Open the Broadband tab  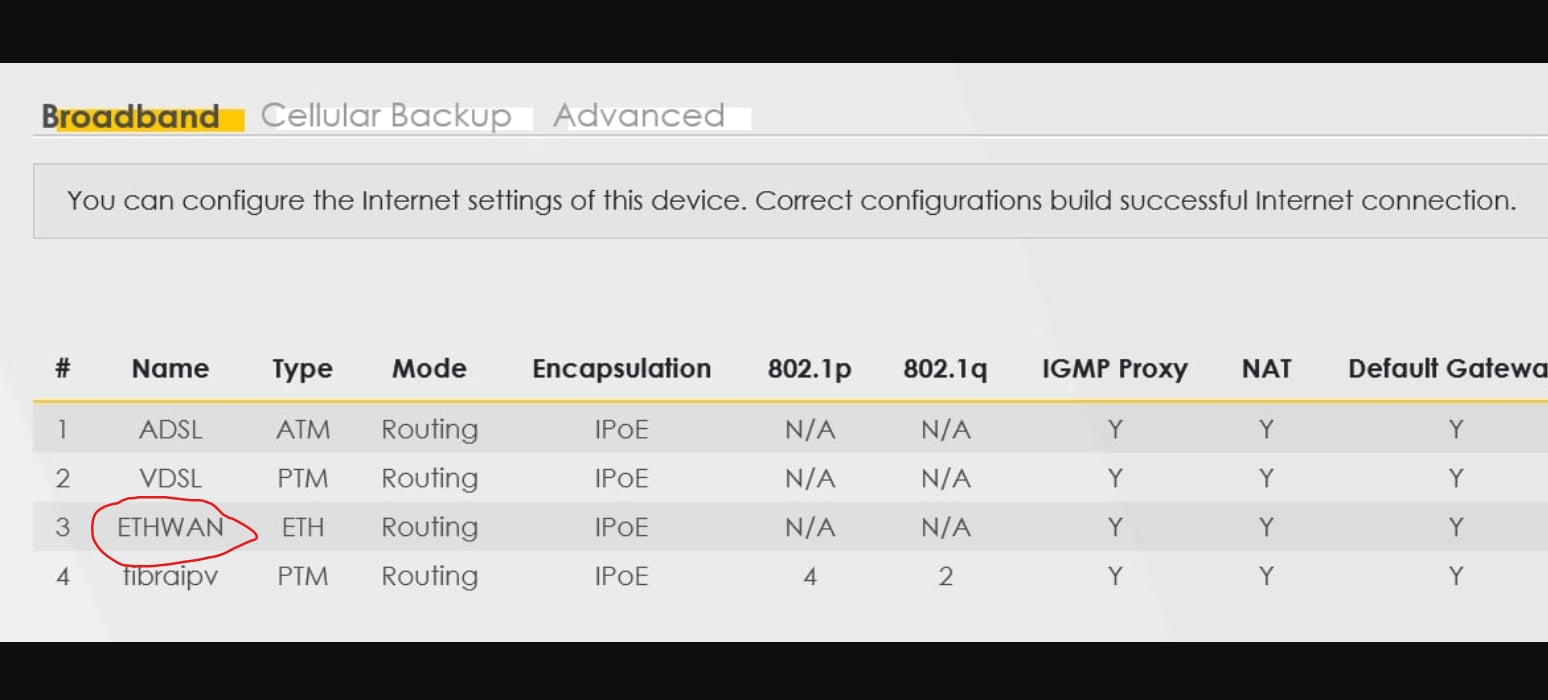tap(131, 117)
